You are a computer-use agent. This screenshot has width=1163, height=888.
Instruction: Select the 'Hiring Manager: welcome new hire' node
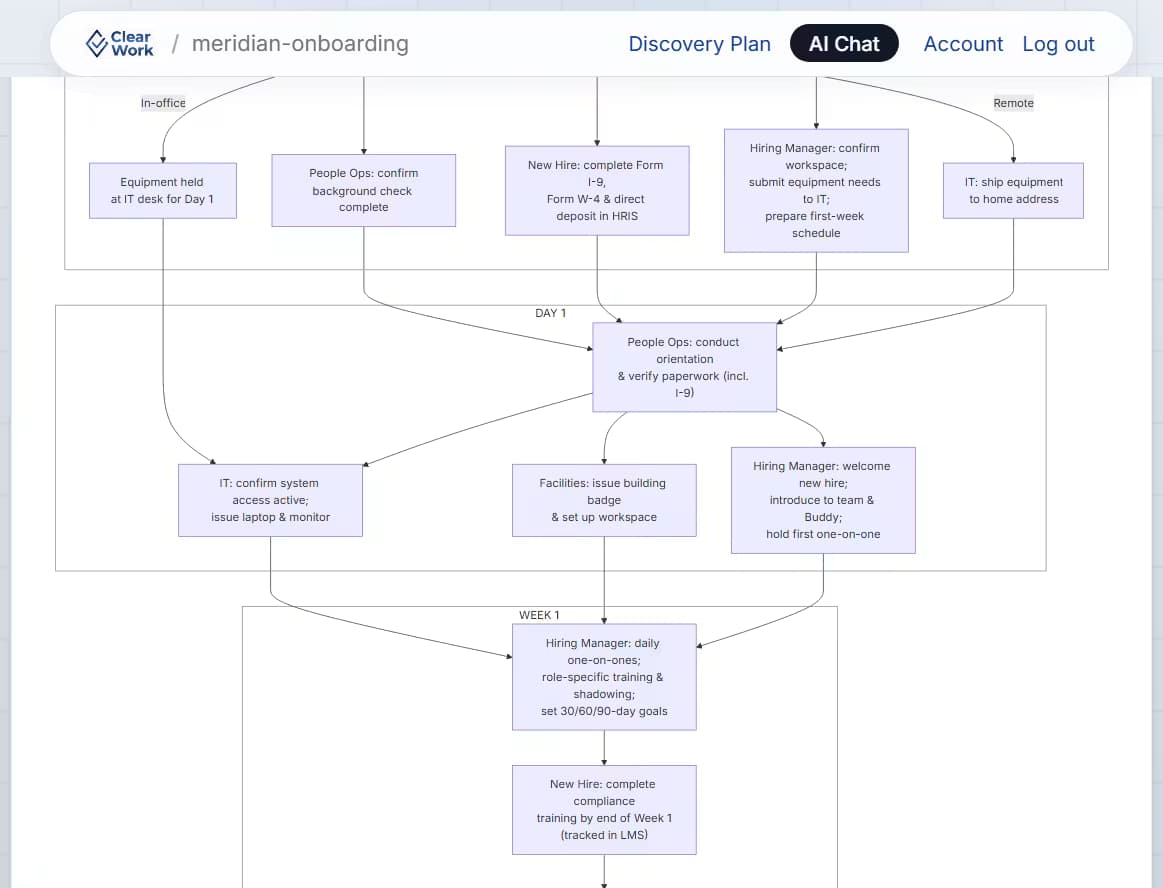823,500
